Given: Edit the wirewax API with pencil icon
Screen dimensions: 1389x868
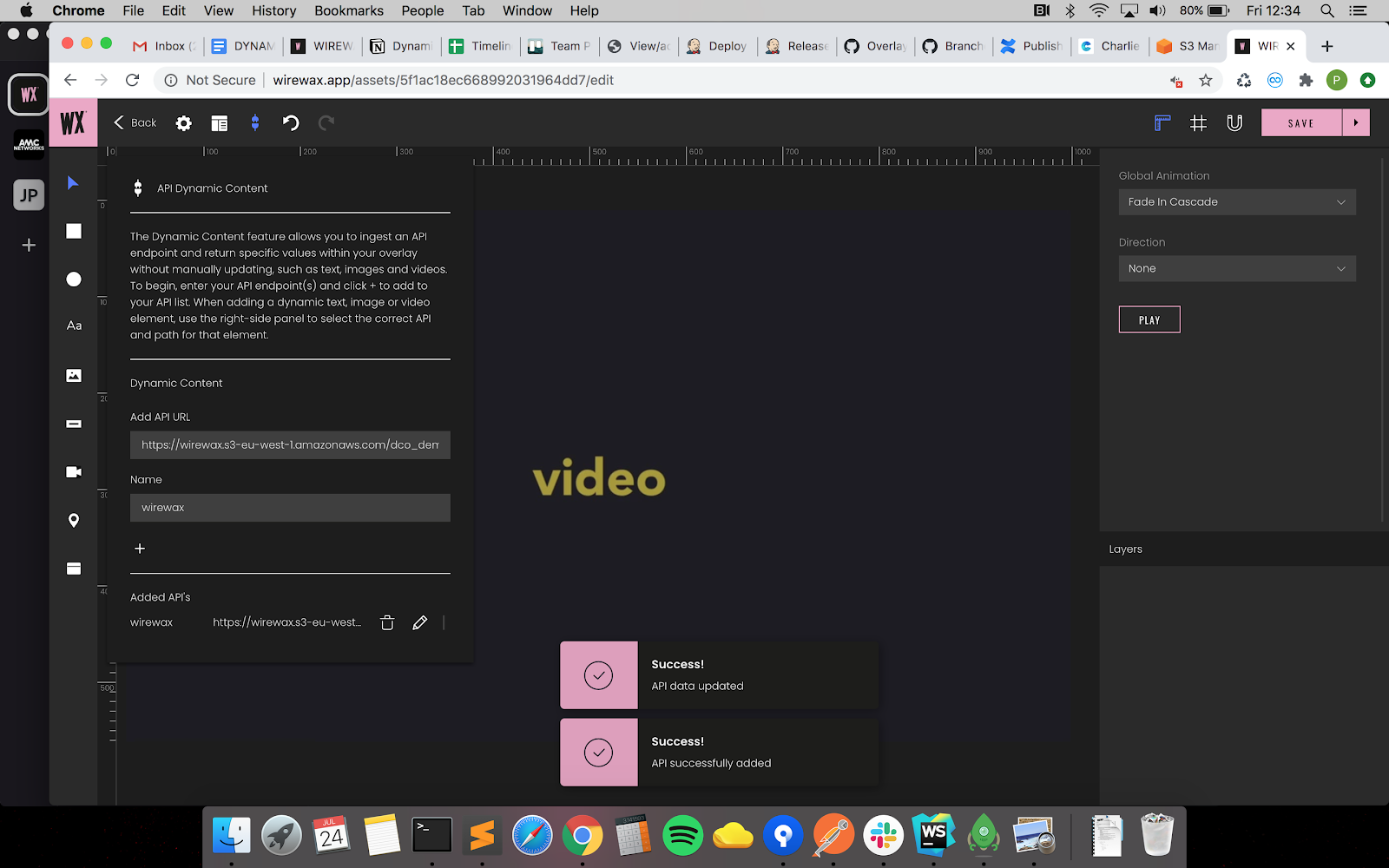Looking at the screenshot, I should coord(420,622).
